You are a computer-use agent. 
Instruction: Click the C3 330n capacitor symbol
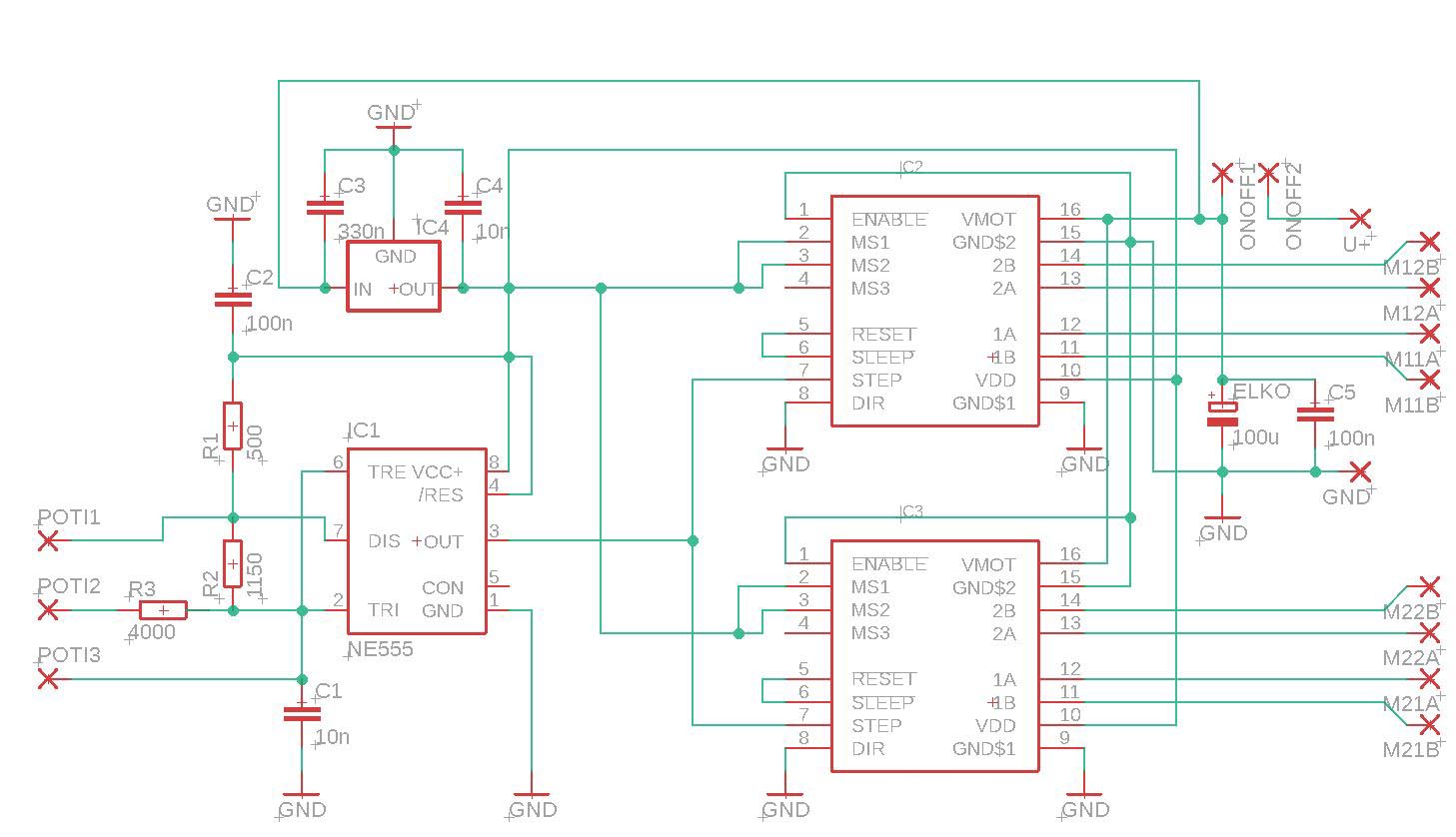[x=324, y=208]
